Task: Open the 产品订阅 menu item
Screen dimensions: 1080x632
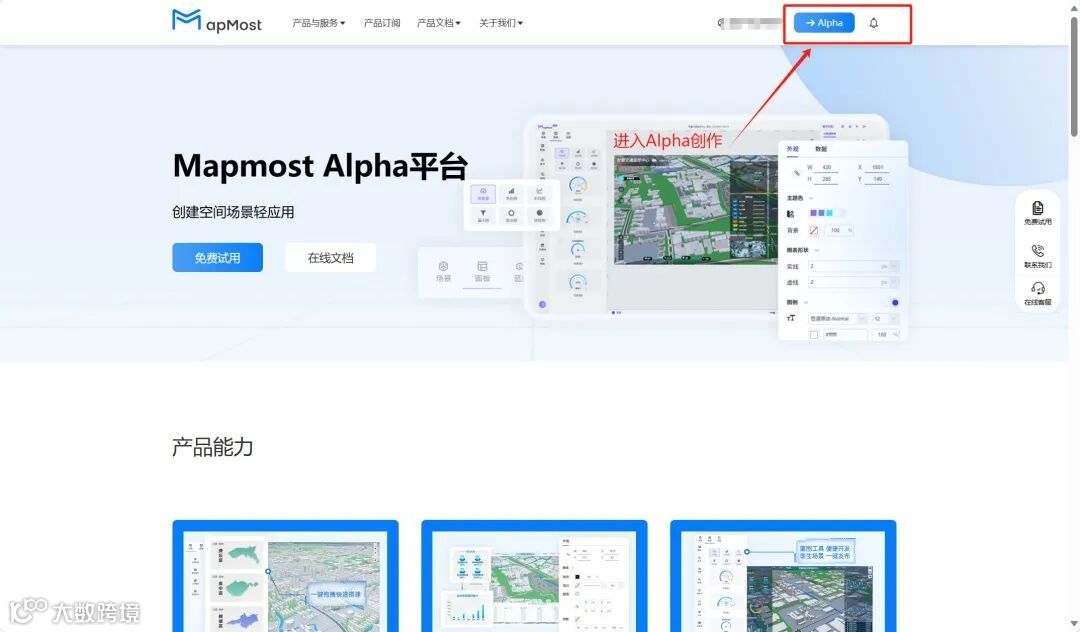Action: pyautogui.click(x=382, y=23)
